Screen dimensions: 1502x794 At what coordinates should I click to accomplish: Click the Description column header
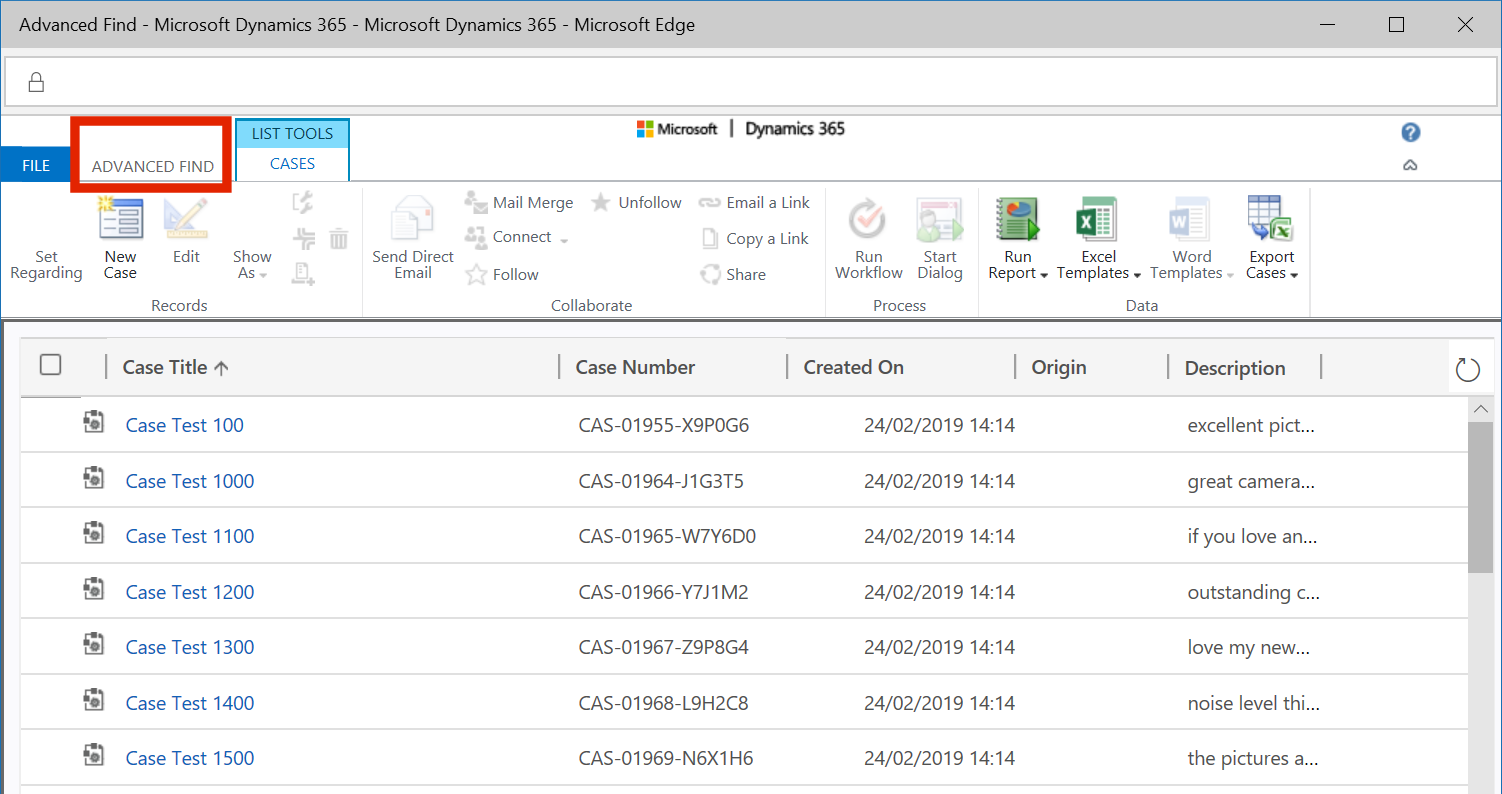1235,368
